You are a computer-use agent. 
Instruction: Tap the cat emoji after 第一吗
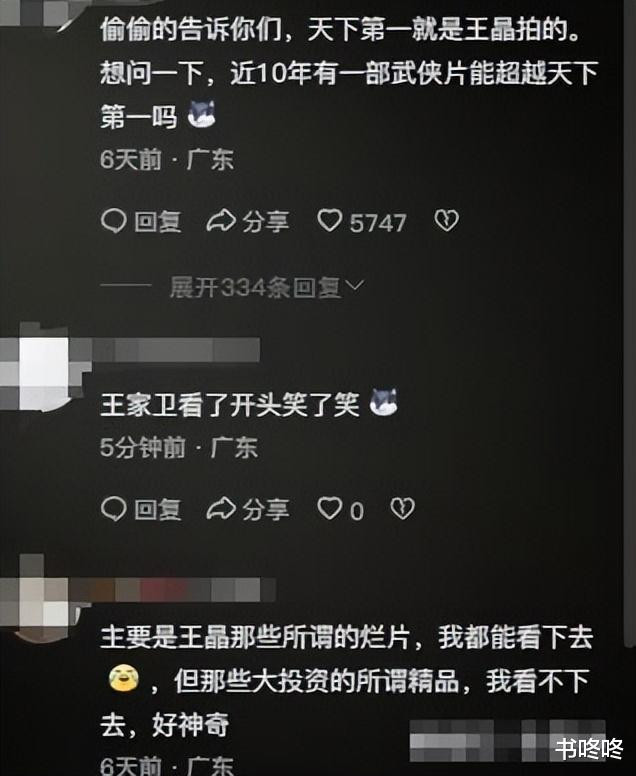tap(201, 114)
